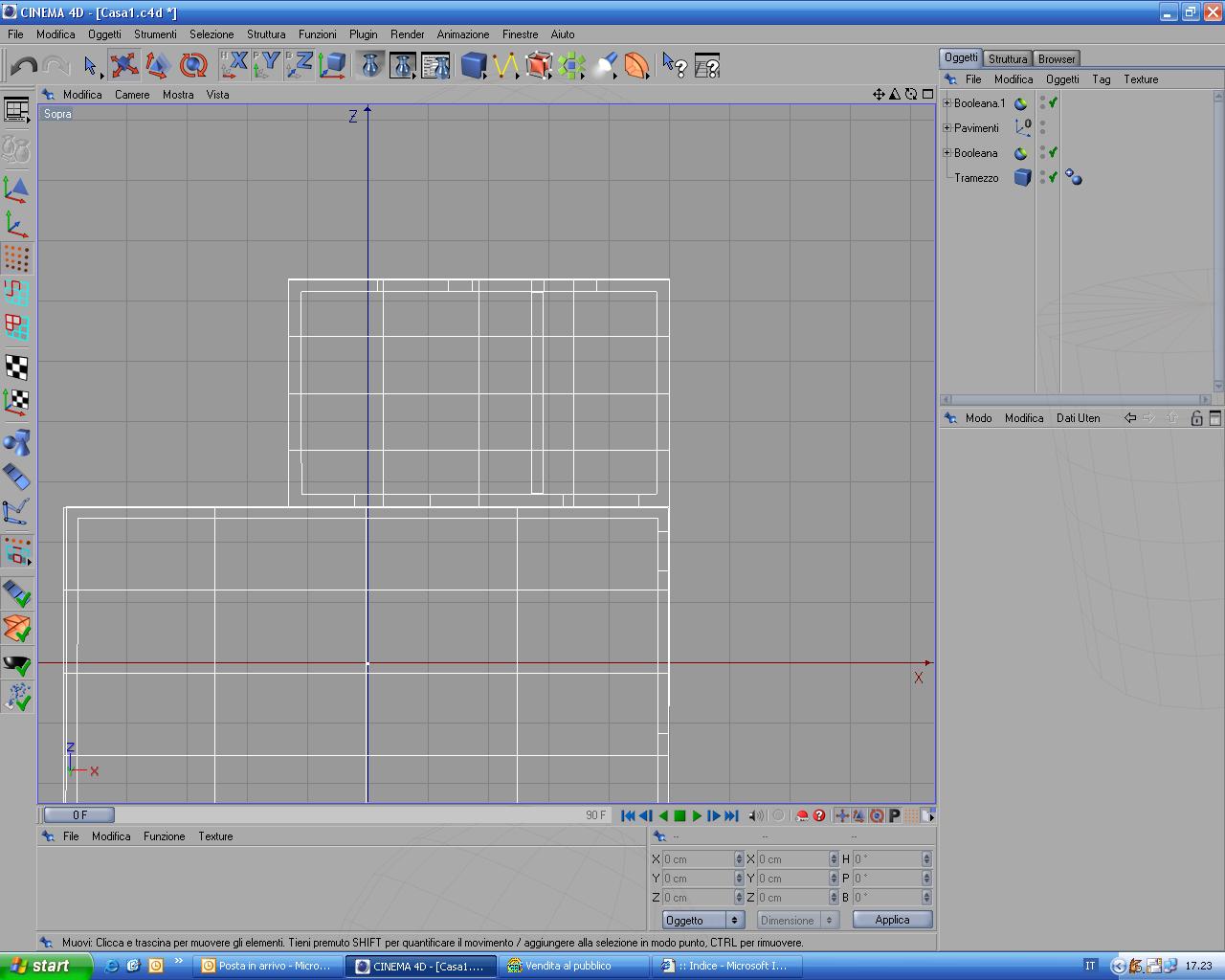Add a cube primitive from the toolbar
Viewport: 1225px width, 980px height.
(x=473, y=65)
